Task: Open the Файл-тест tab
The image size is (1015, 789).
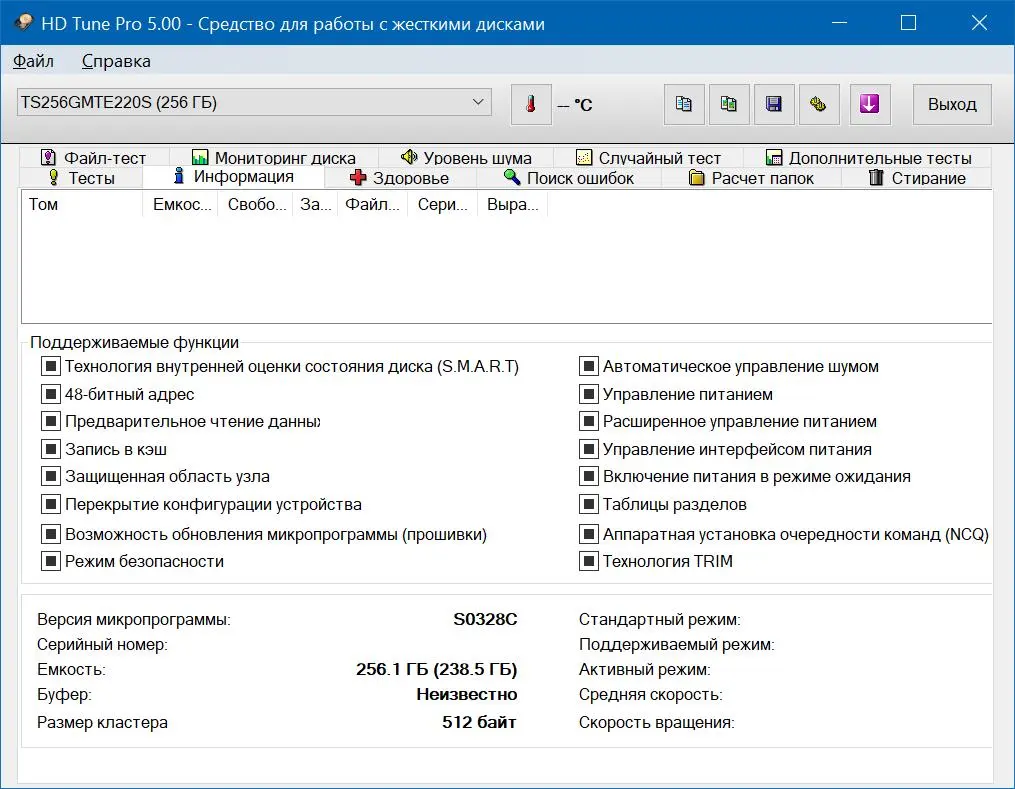Action: coord(95,157)
